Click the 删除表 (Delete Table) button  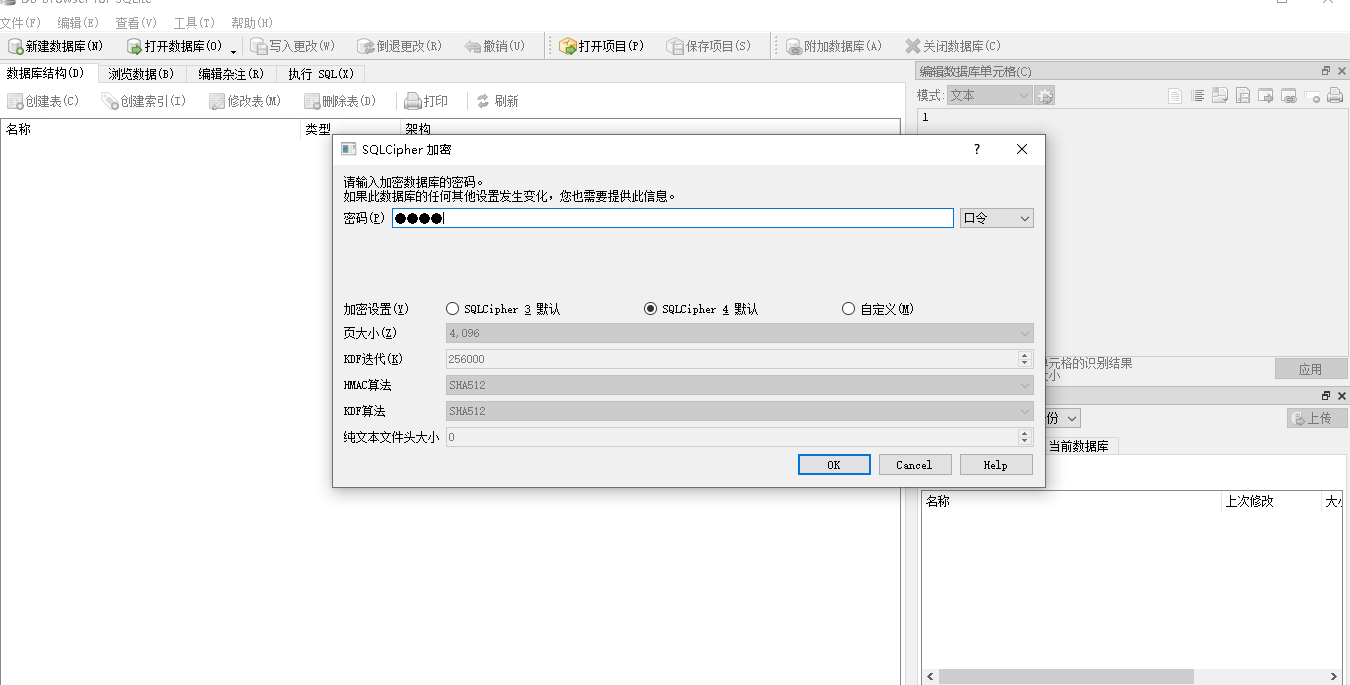pyautogui.click(x=341, y=101)
